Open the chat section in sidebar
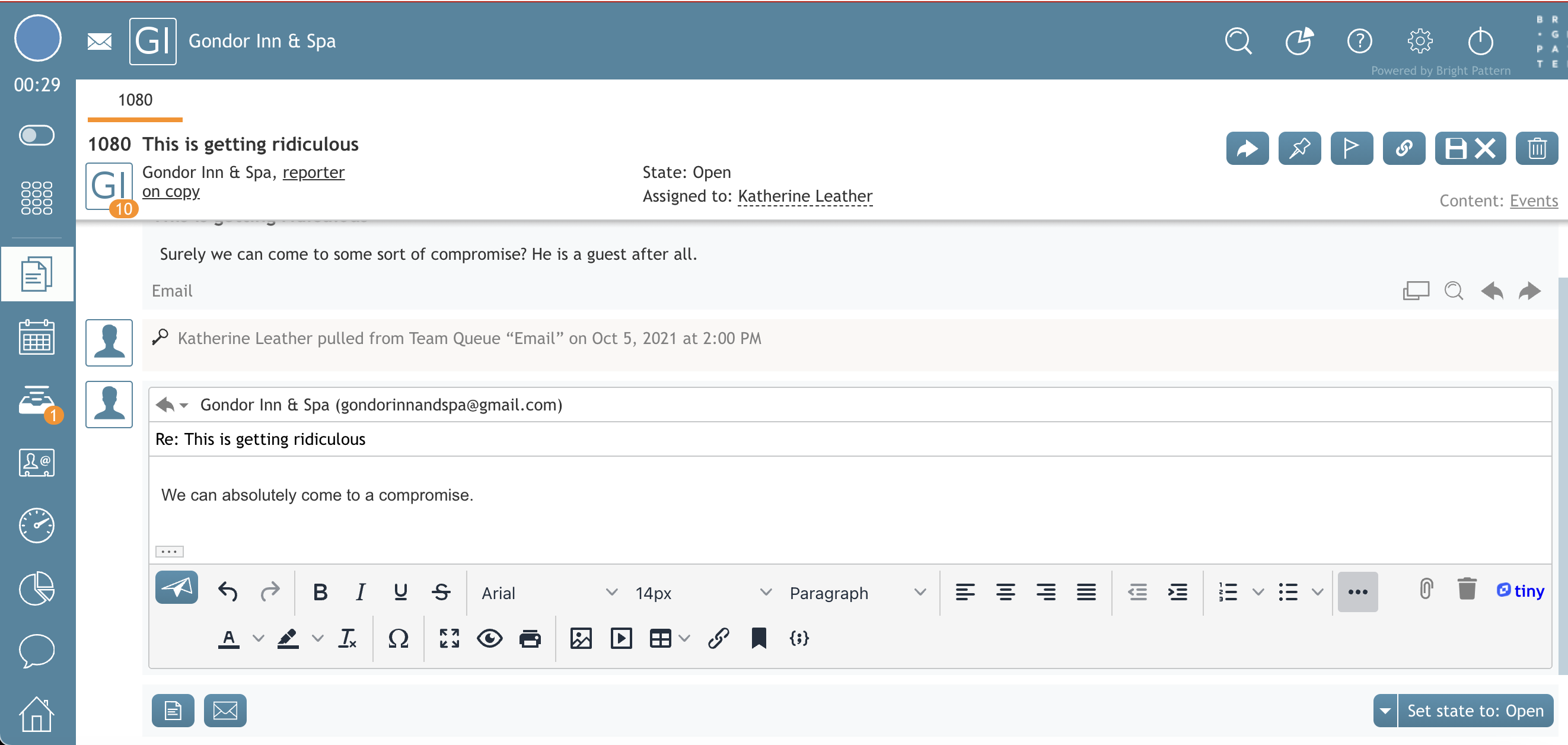Screen dimensions: 1568x745 coord(37,651)
